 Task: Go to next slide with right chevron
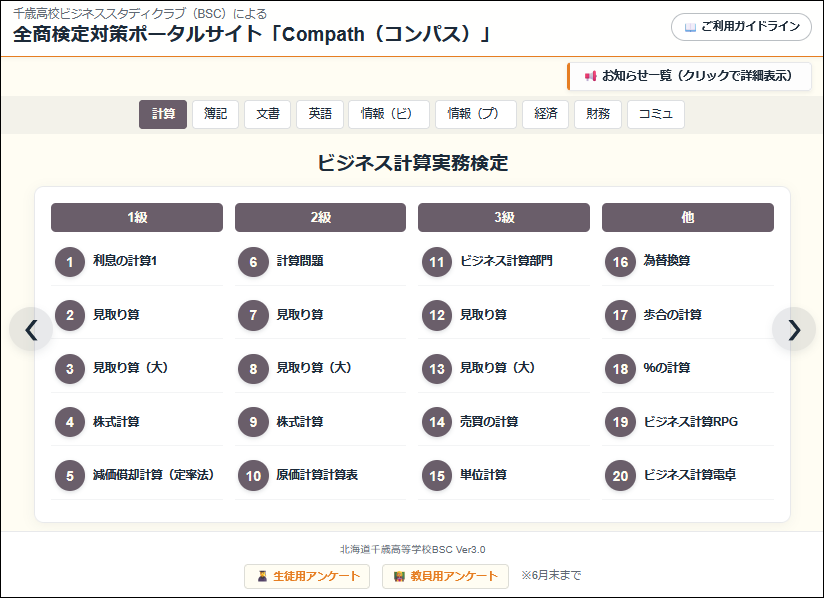[794, 329]
